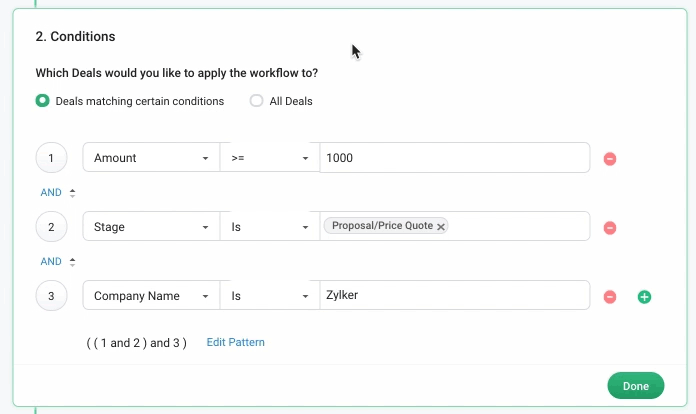The image size is (696, 414).
Task: Remove the Company Name condition row
Action: (610, 297)
